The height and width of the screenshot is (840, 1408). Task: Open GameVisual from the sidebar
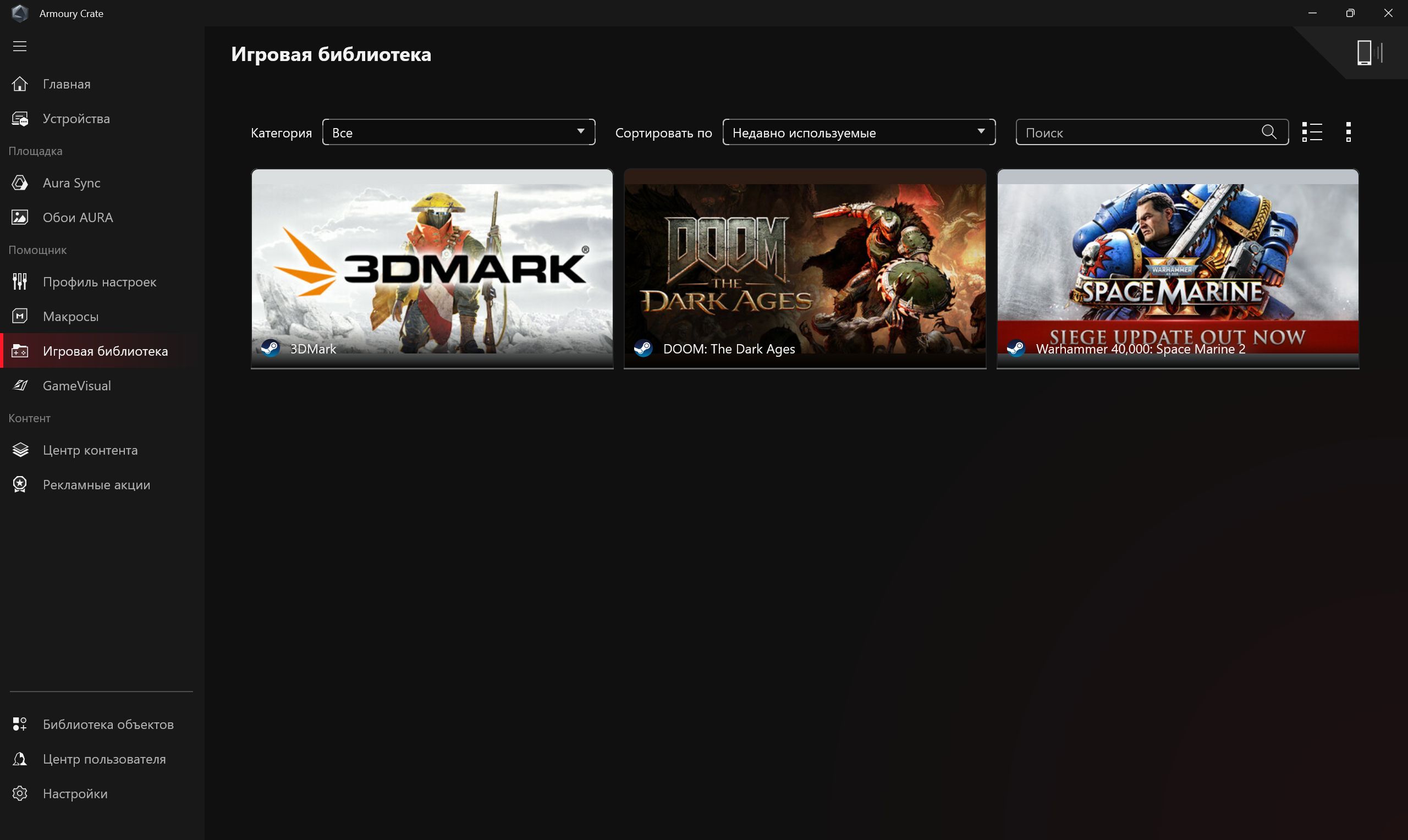[77, 385]
